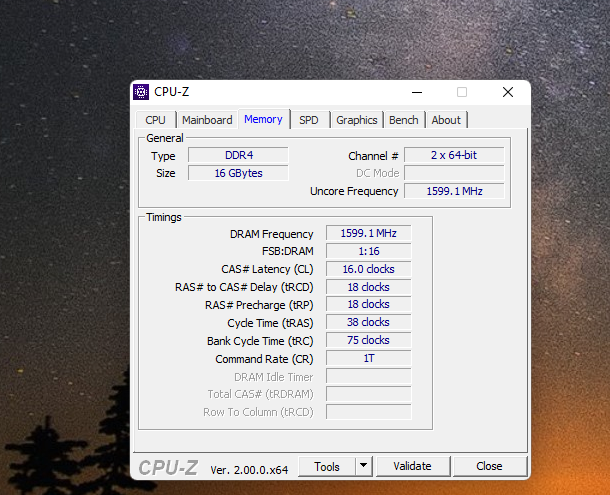Click the FSB:DRAM 1:16 value
Image resolution: width=610 pixels, height=495 pixels.
point(368,251)
